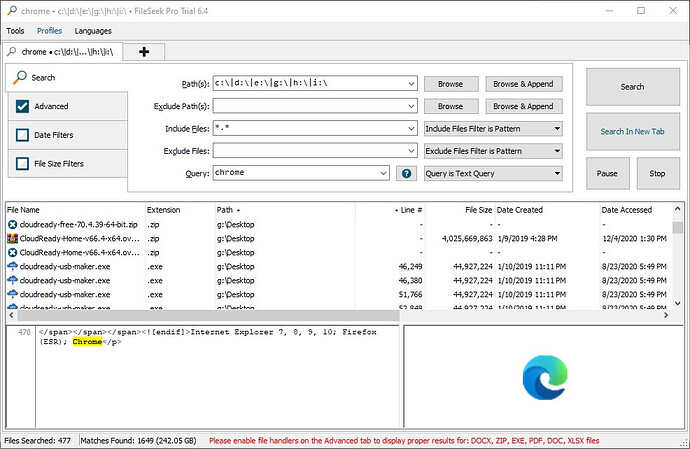Sort by Extension column header

pos(180,210)
